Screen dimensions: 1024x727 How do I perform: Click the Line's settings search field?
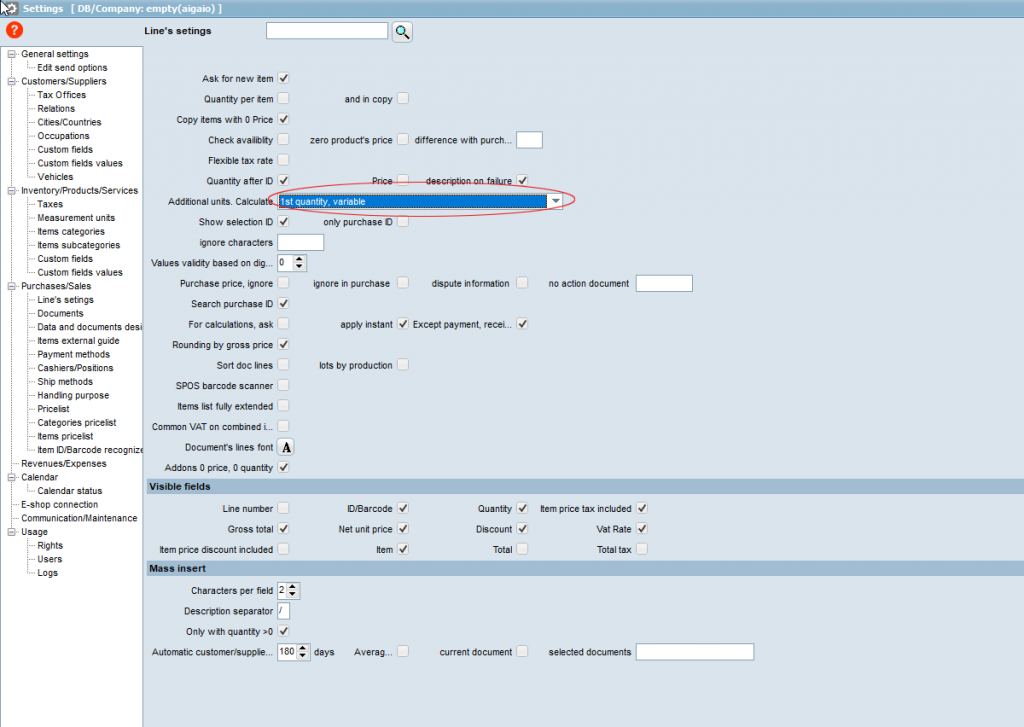point(326,31)
